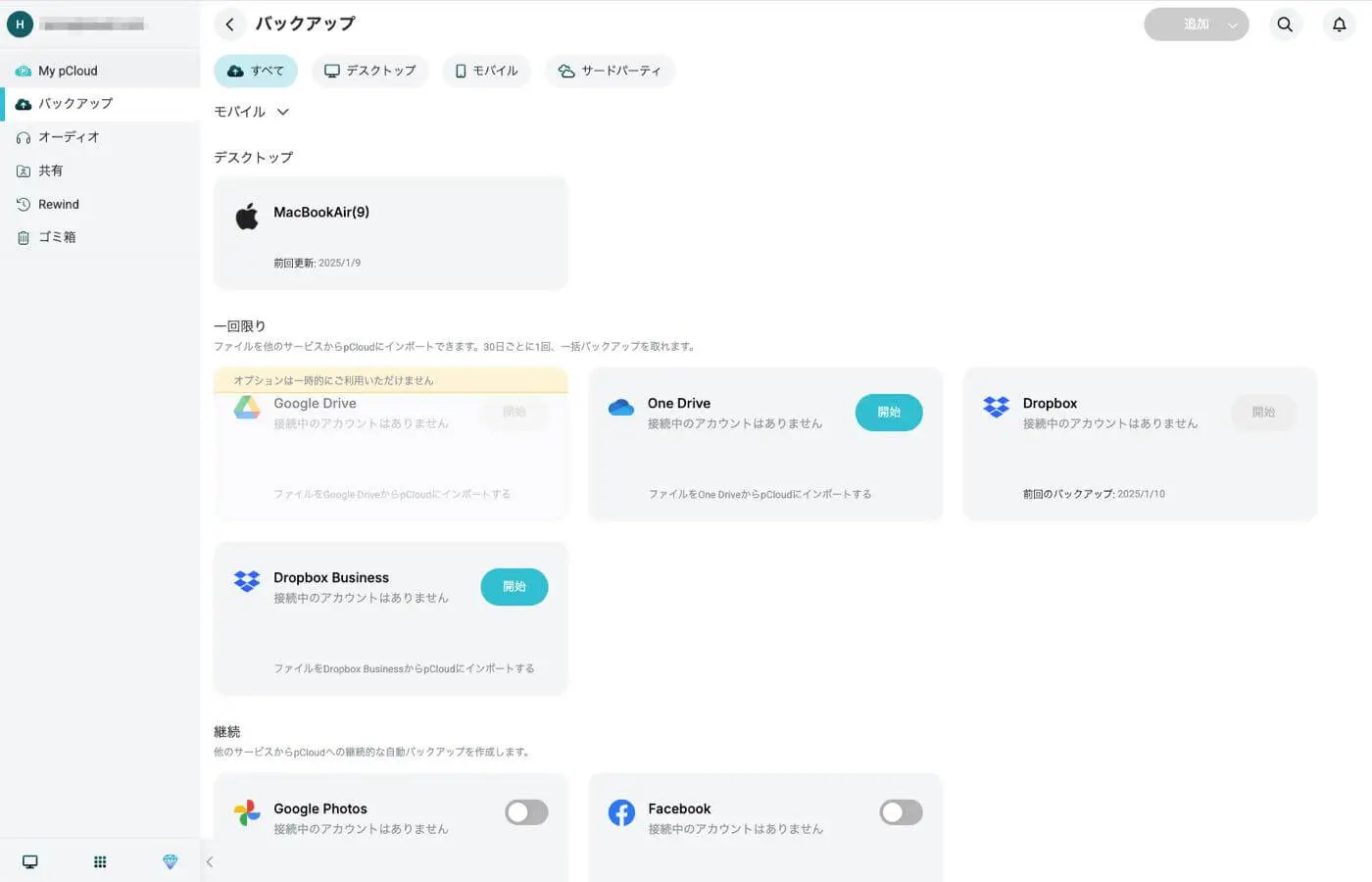Turn on the Facebook backup toggle
Image resolution: width=1372 pixels, height=882 pixels.
901,812
